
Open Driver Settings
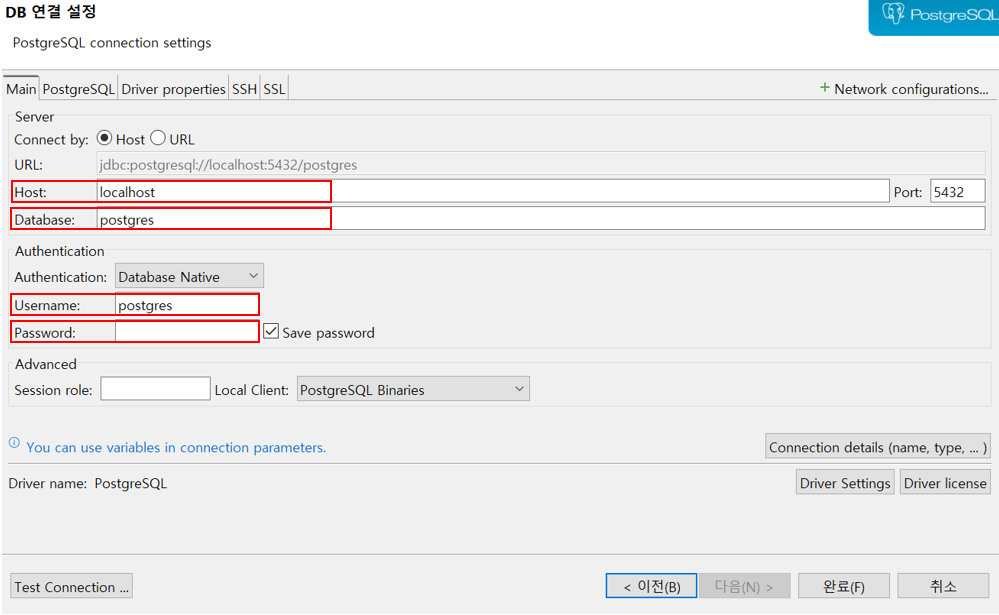[x=845, y=483]
